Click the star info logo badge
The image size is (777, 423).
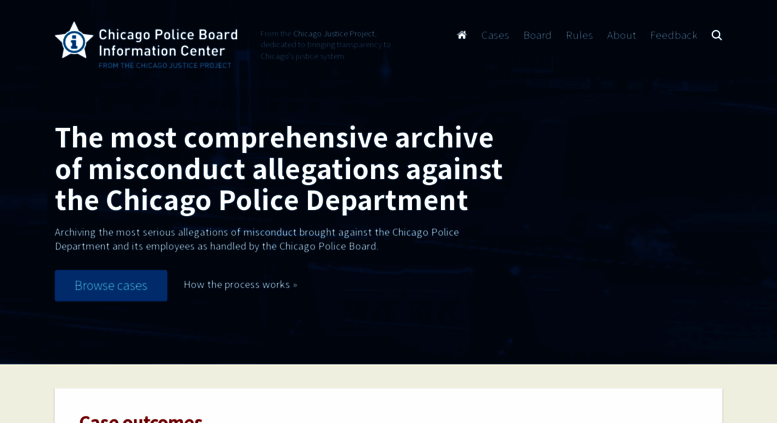pyautogui.click(x=74, y=41)
